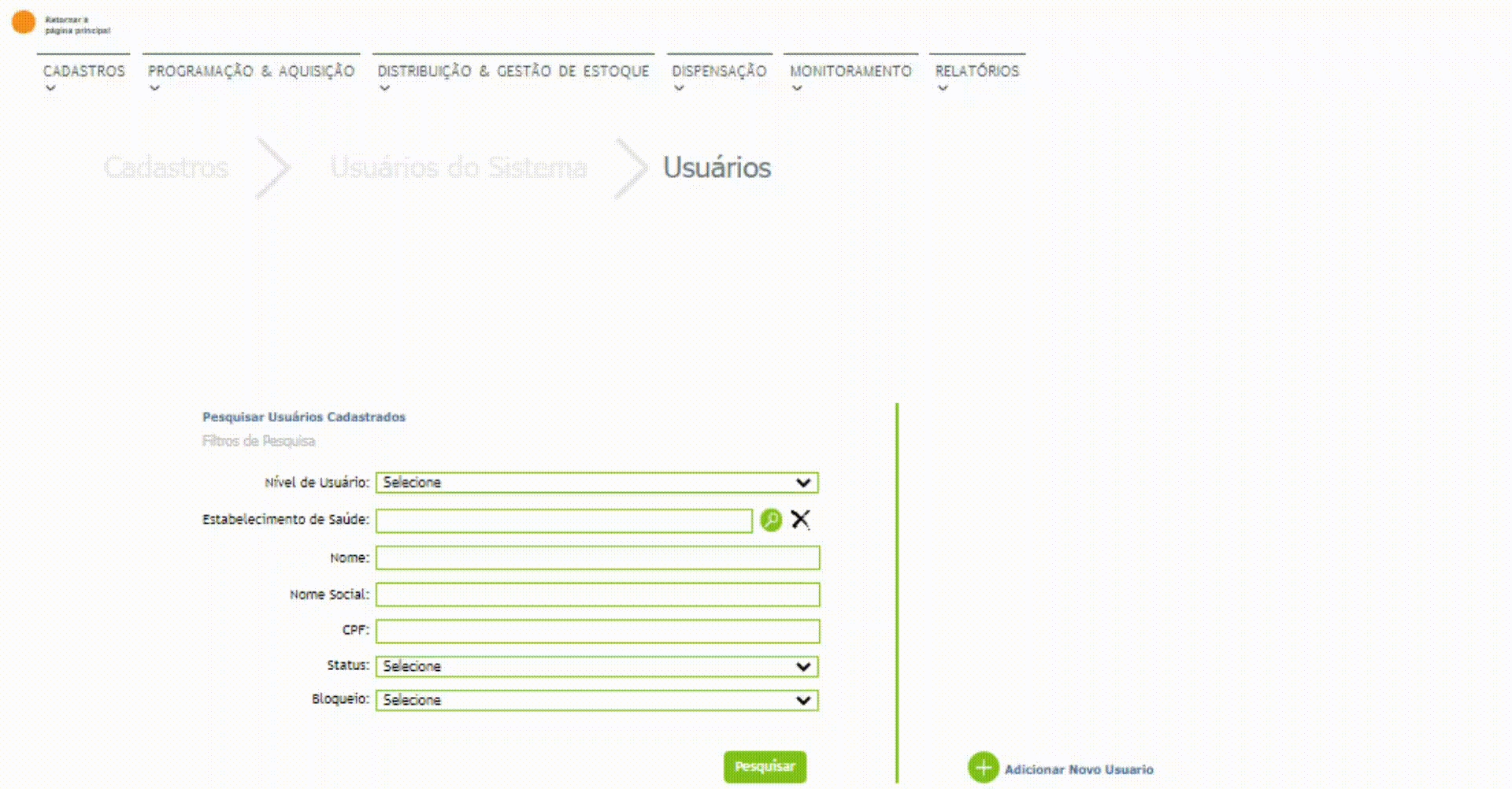The height and width of the screenshot is (789, 1512).
Task: Click the Estabelecimento de Saúde input field
Action: [x=564, y=520]
